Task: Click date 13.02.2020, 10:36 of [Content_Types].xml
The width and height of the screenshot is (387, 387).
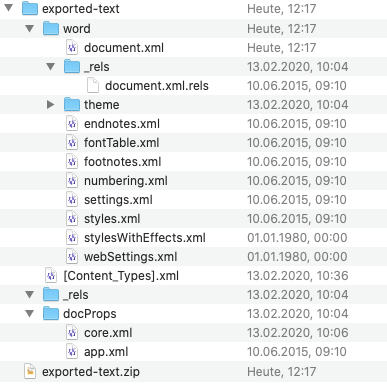Action: tap(298, 276)
